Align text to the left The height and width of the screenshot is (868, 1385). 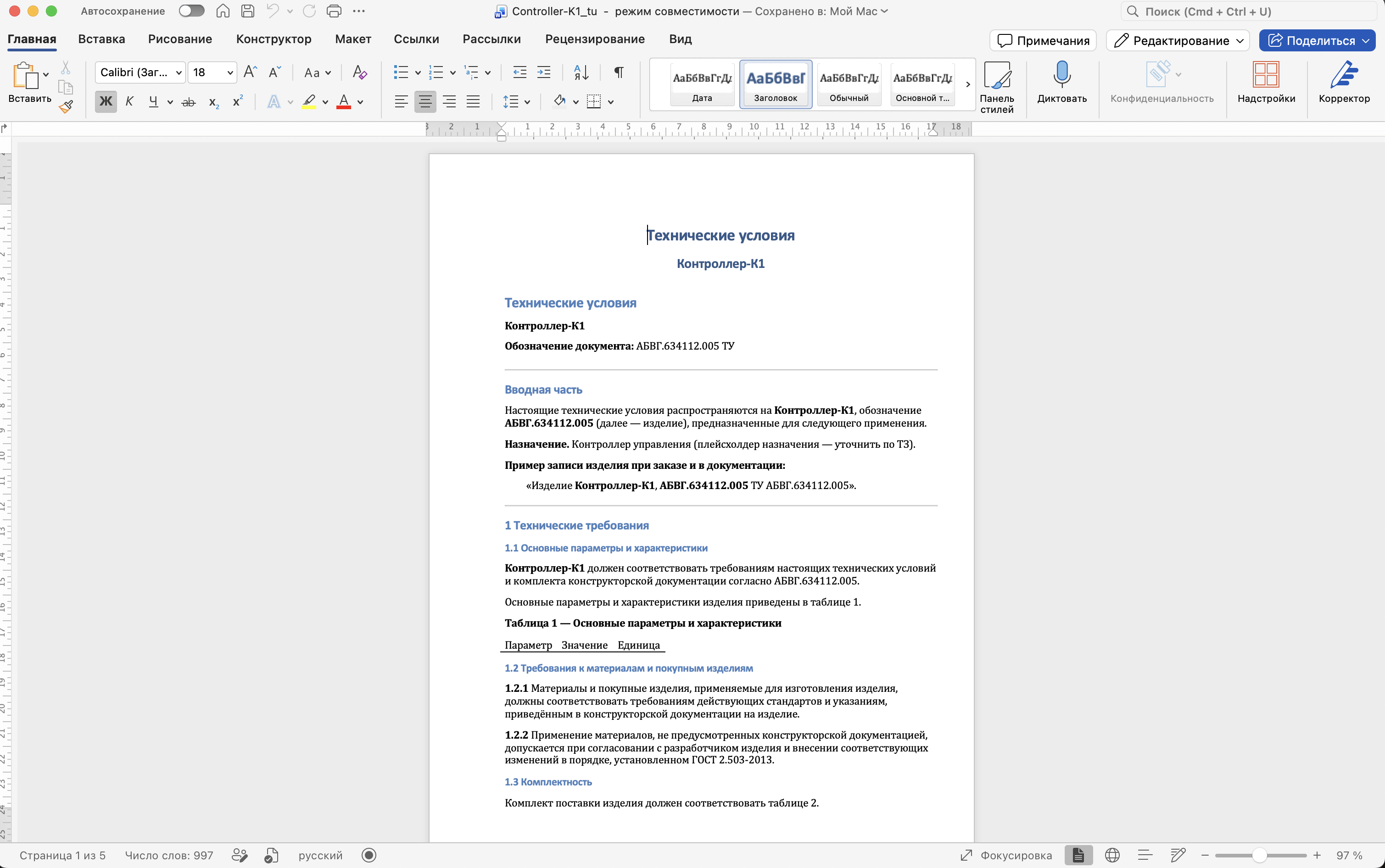pos(401,102)
